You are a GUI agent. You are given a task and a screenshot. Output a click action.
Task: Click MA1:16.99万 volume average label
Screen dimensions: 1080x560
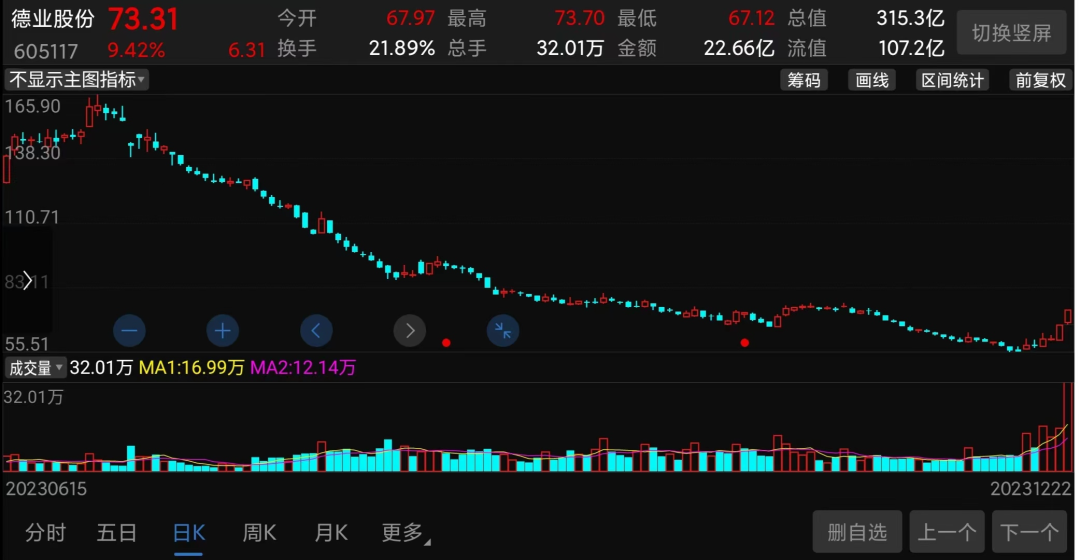191,368
